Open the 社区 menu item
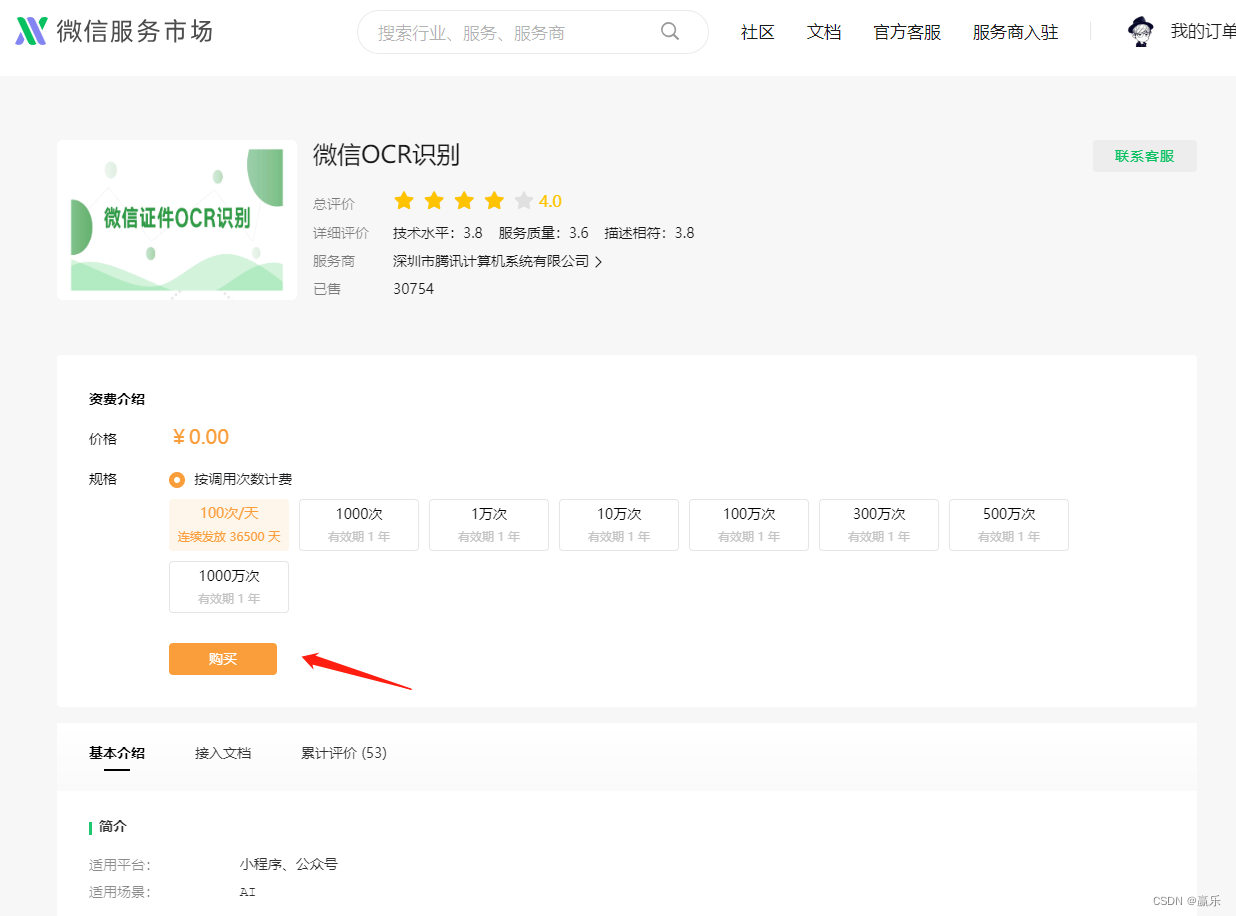 coord(757,32)
